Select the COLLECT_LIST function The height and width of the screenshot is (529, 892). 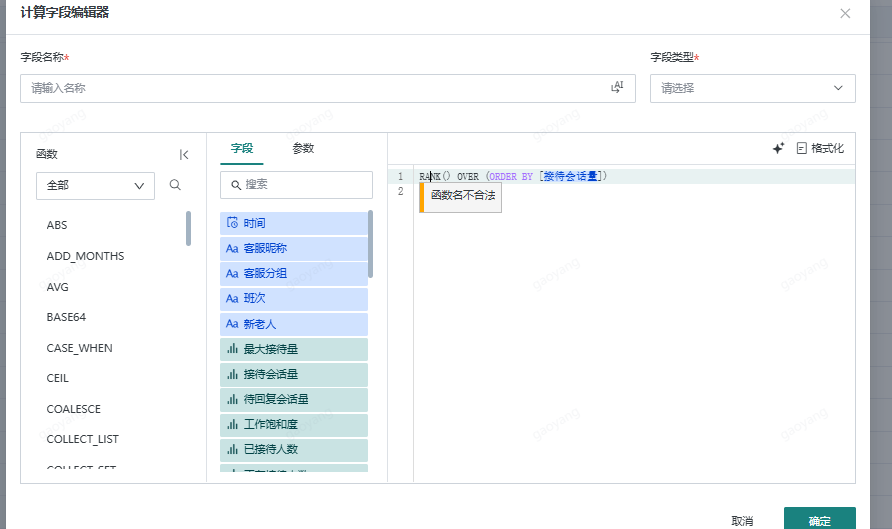coord(82,439)
